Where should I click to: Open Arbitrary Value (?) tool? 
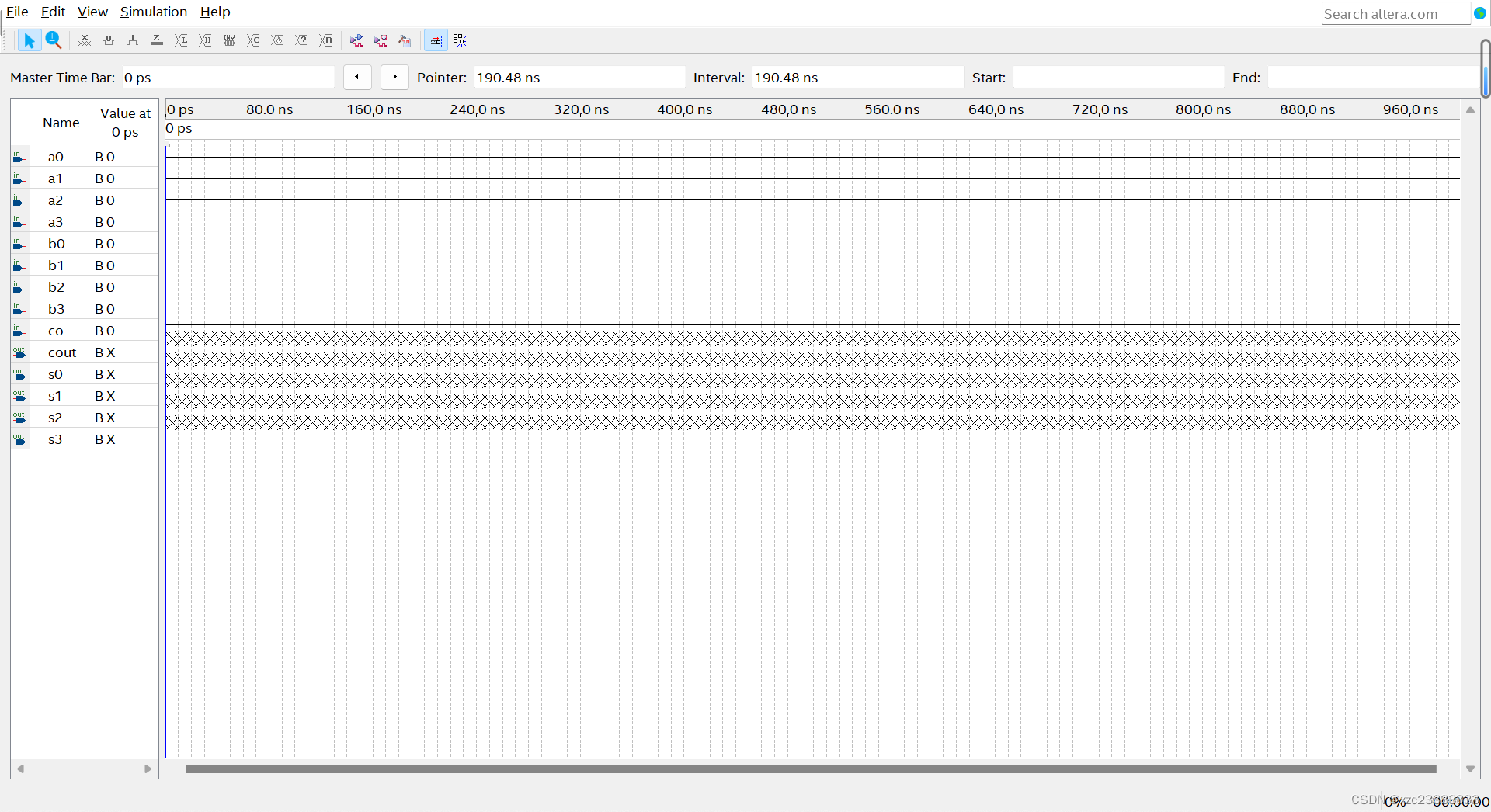click(301, 40)
